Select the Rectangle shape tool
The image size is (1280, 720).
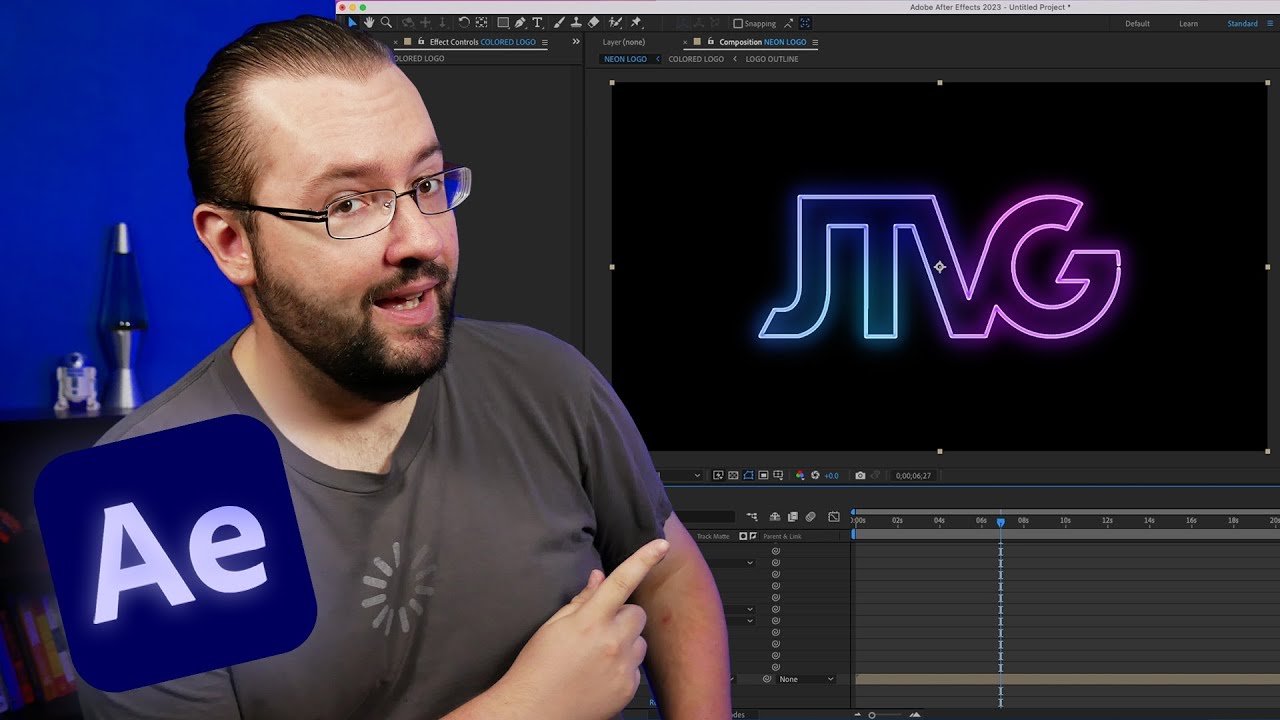coord(503,22)
